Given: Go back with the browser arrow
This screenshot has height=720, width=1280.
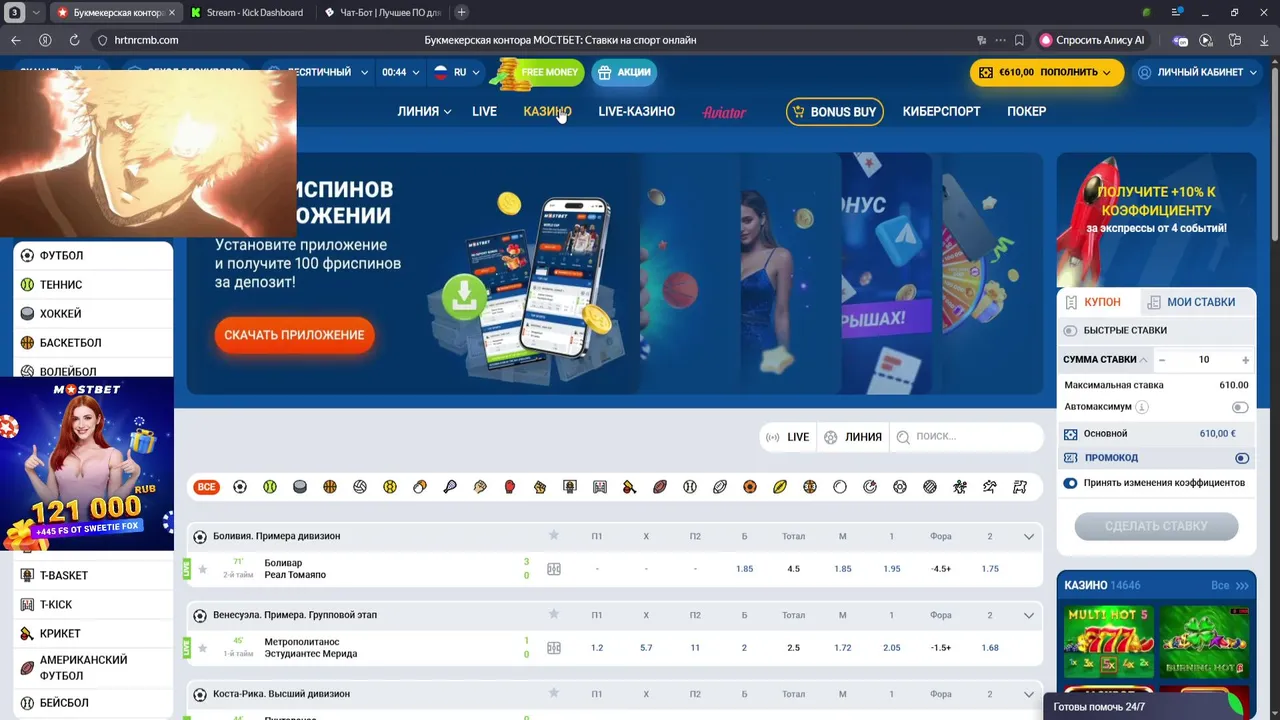Looking at the screenshot, I should coord(15,40).
